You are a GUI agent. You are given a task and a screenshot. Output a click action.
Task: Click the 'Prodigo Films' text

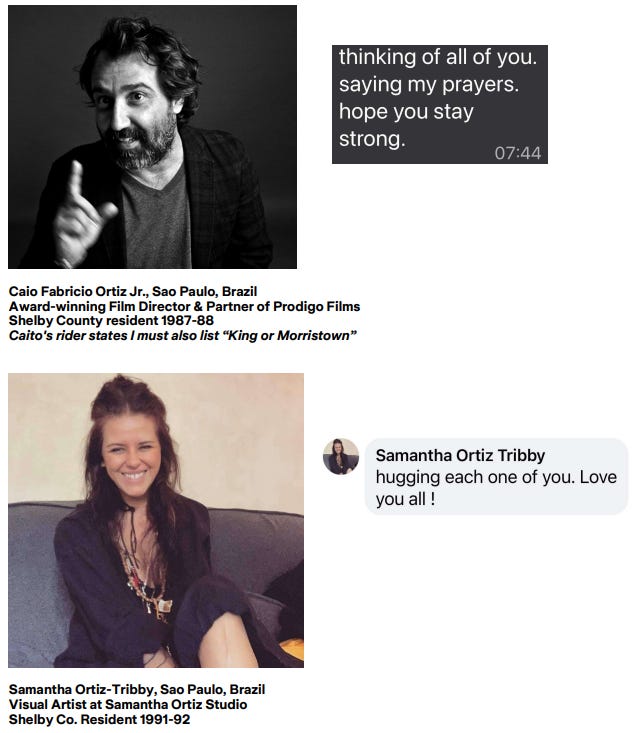[317, 306]
